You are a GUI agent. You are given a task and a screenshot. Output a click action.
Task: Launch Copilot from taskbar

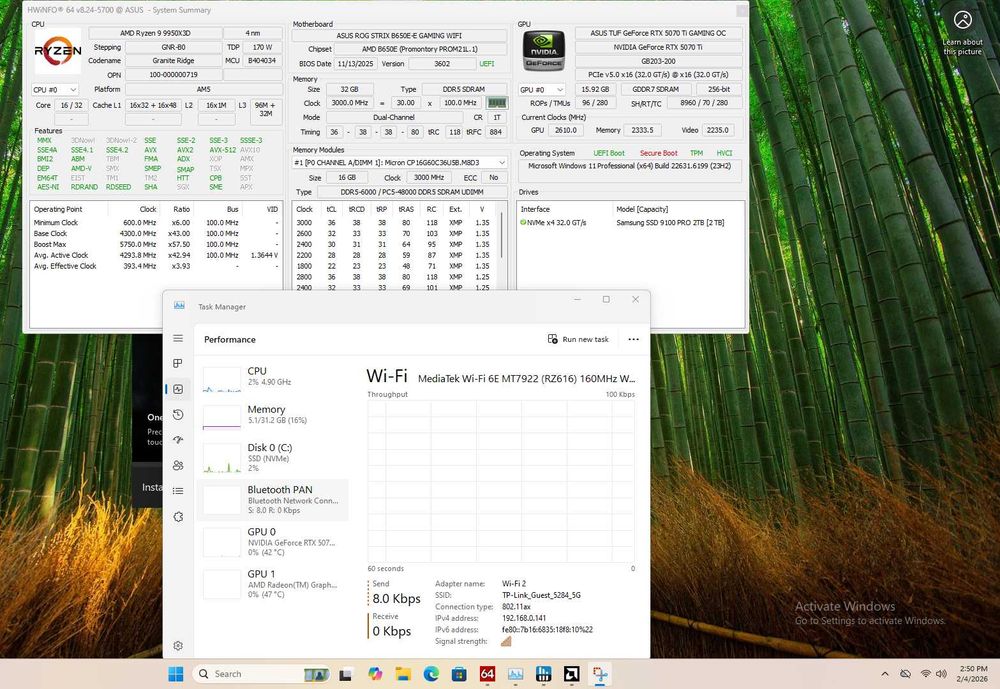[x=374, y=674]
